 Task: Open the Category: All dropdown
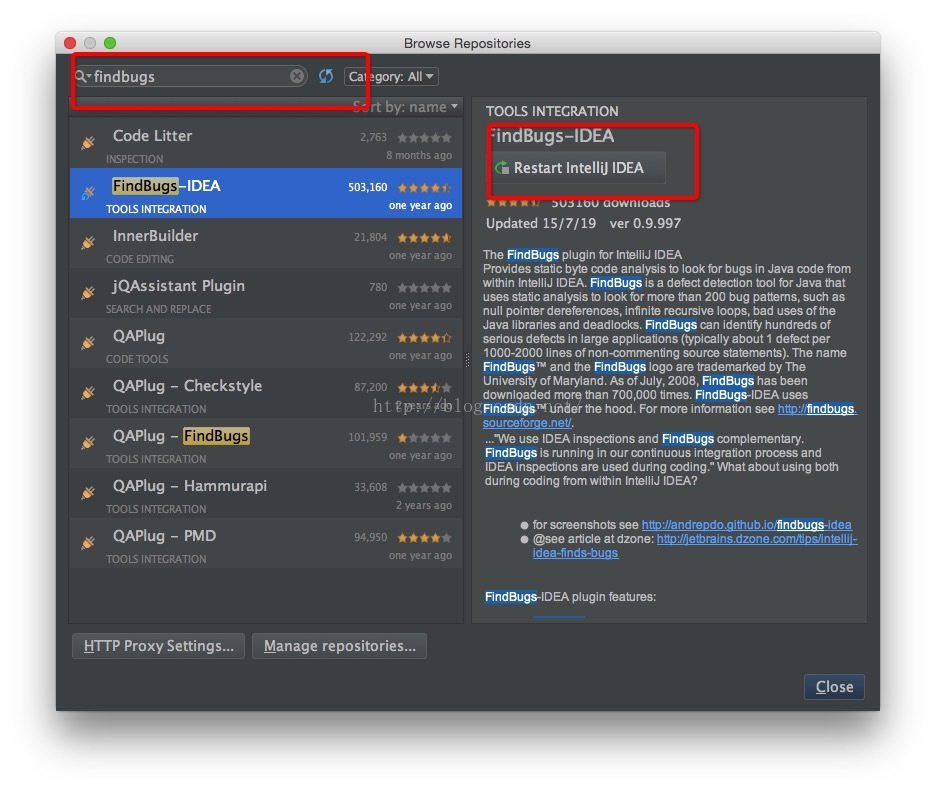[391, 77]
